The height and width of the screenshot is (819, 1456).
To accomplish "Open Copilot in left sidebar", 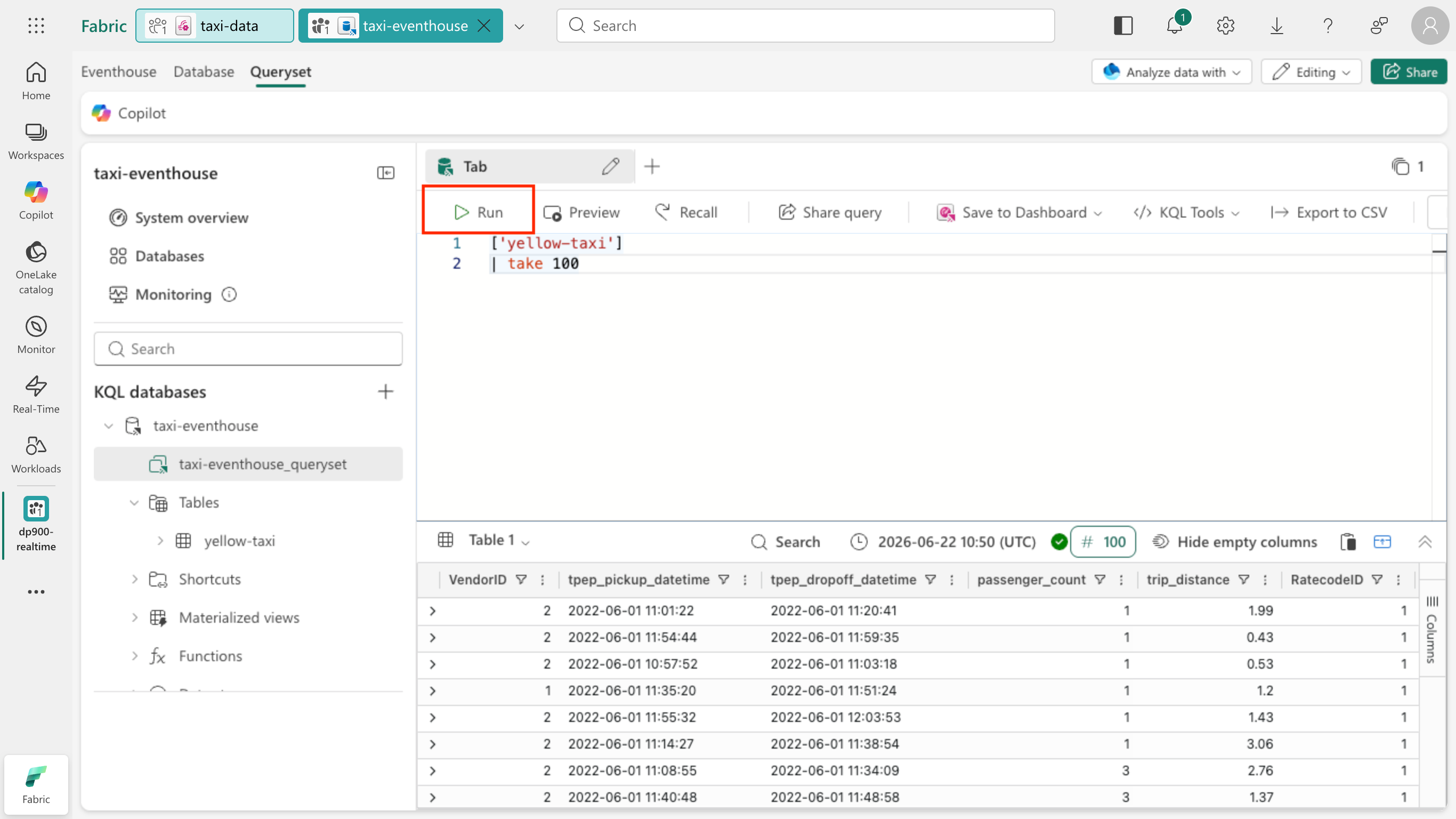I will click(36, 201).
